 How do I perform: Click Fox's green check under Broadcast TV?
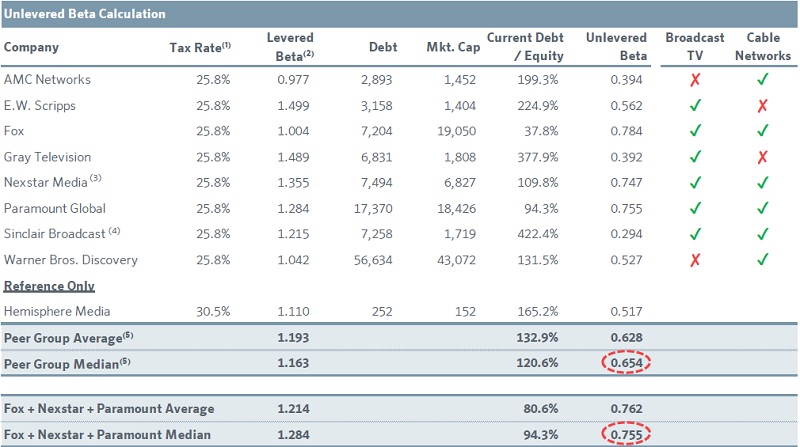(x=691, y=129)
